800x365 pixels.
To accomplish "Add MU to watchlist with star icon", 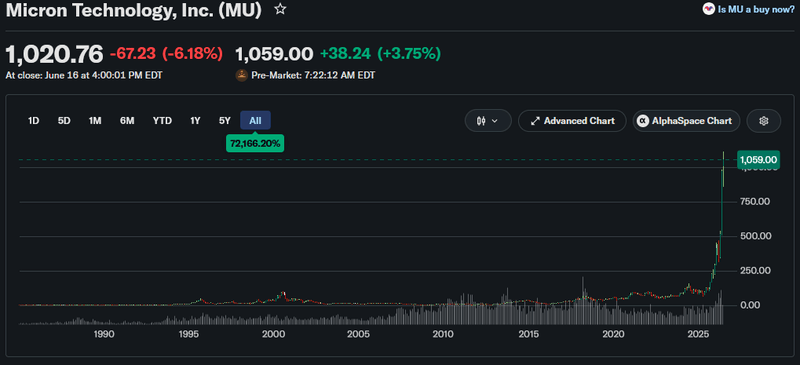I will (x=280, y=9).
